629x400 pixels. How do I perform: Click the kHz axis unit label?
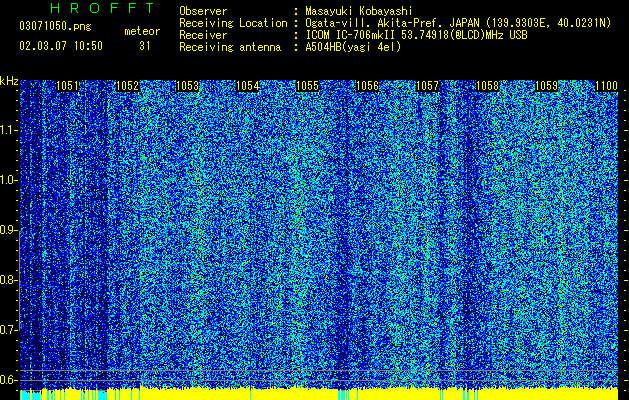tap(9, 81)
